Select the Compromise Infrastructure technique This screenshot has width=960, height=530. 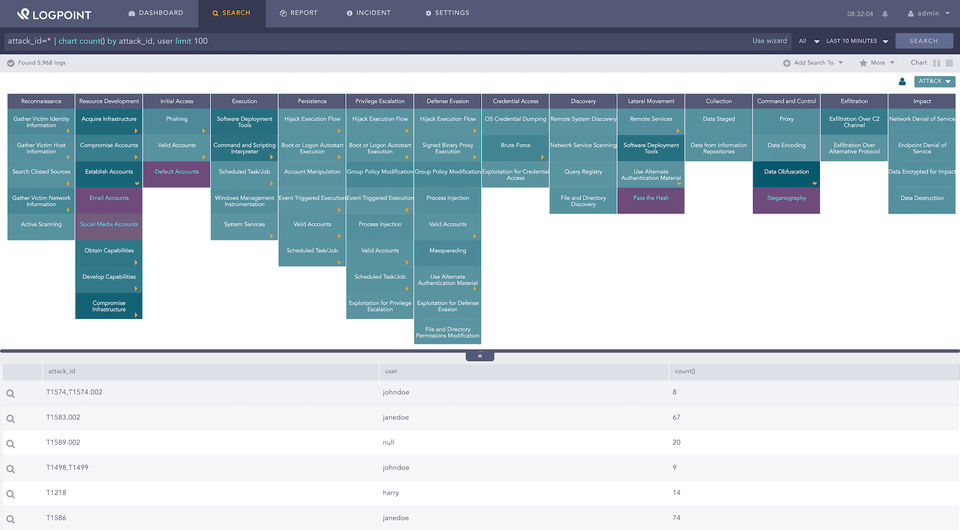(109, 306)
